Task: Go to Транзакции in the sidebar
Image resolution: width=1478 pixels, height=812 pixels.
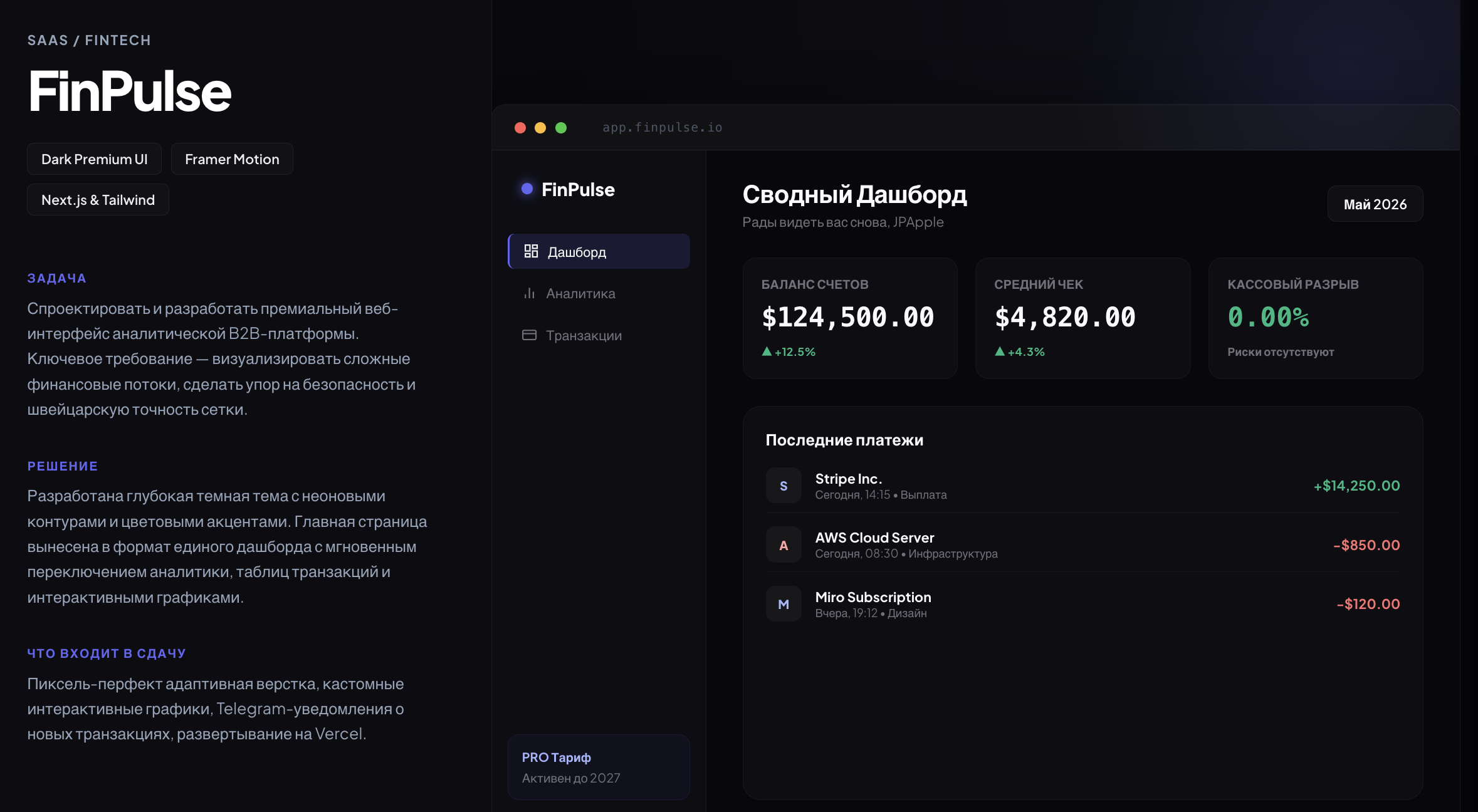Action: tap(599, 335)
